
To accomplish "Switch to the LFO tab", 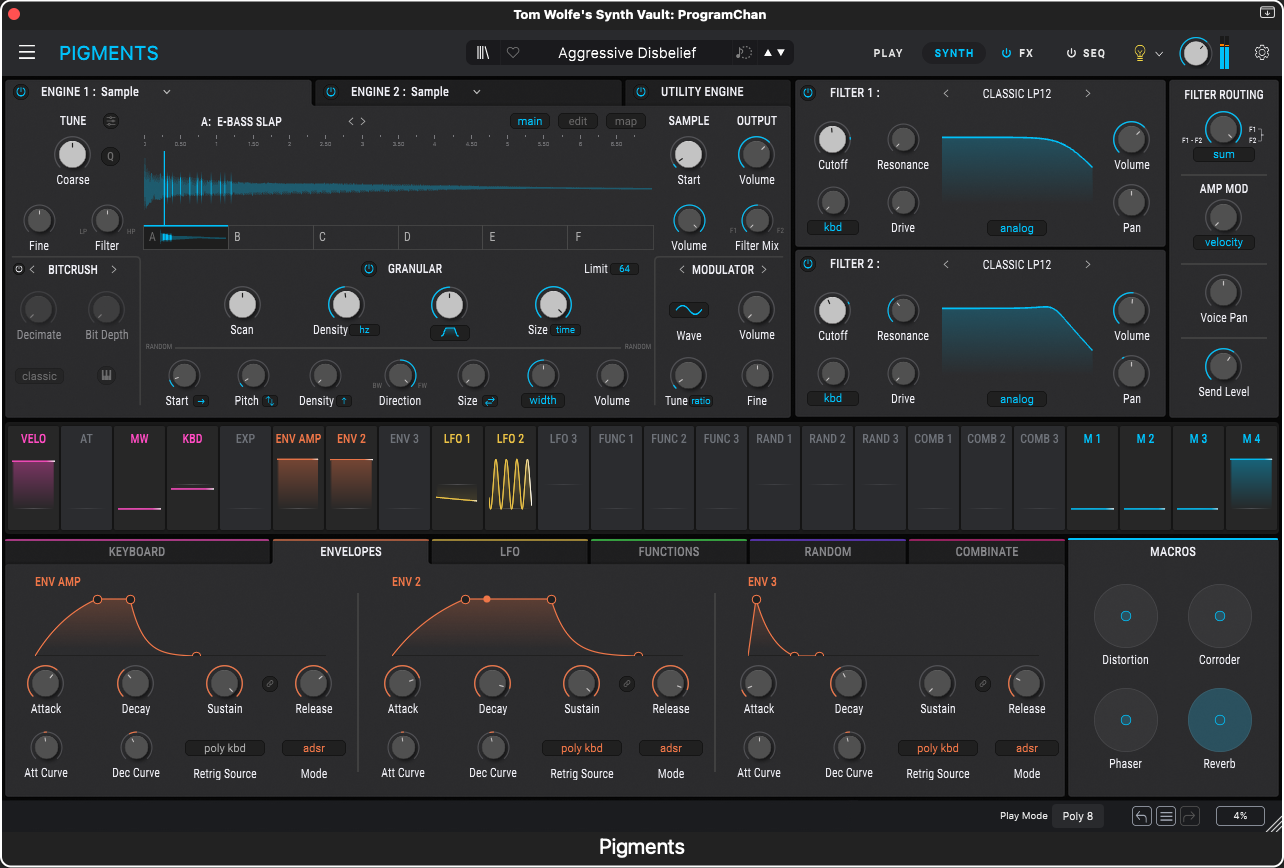I will 510,552.
